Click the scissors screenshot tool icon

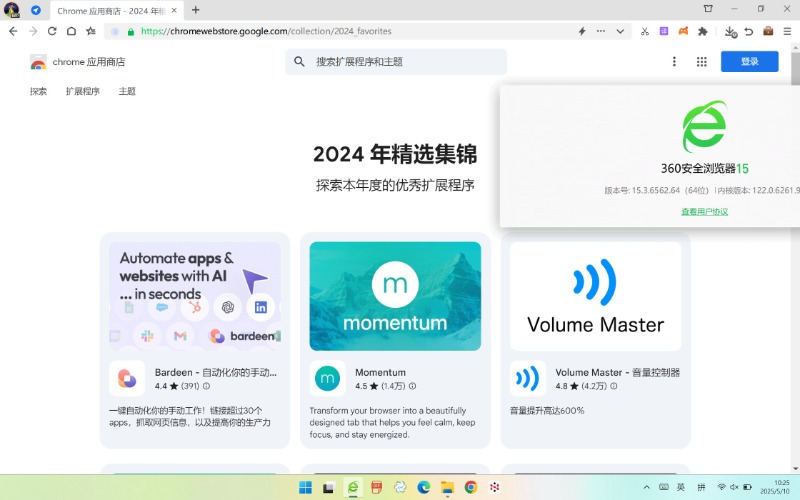click(645, 31)
